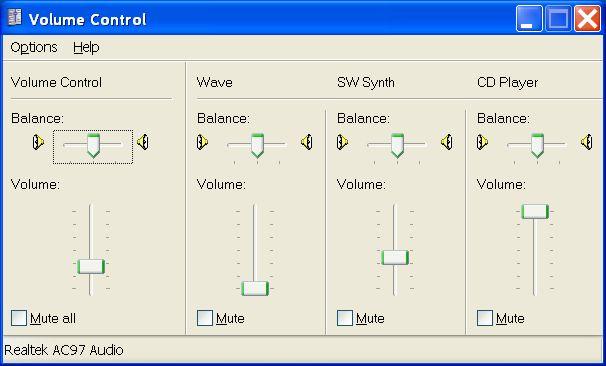Click the SW Synth volume slider thumb
The width and height of the screenshot is (606, 366).
tap(395, 257)
